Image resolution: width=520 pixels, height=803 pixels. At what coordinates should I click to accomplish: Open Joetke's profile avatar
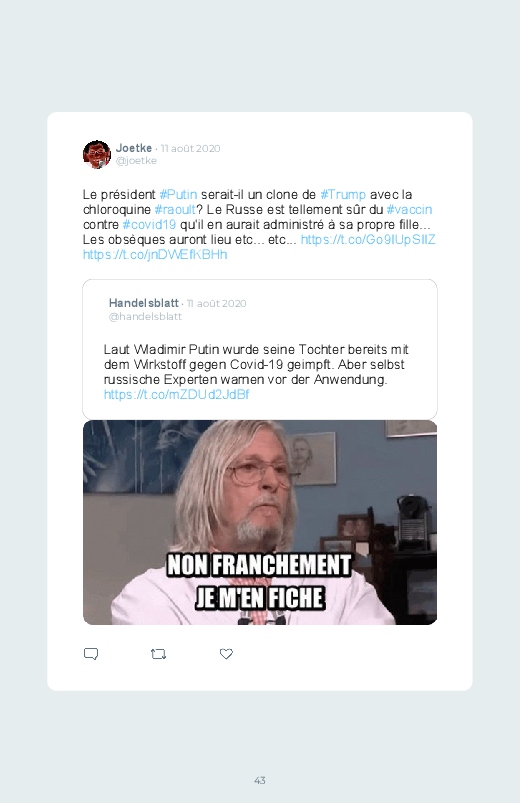(97, 154)
